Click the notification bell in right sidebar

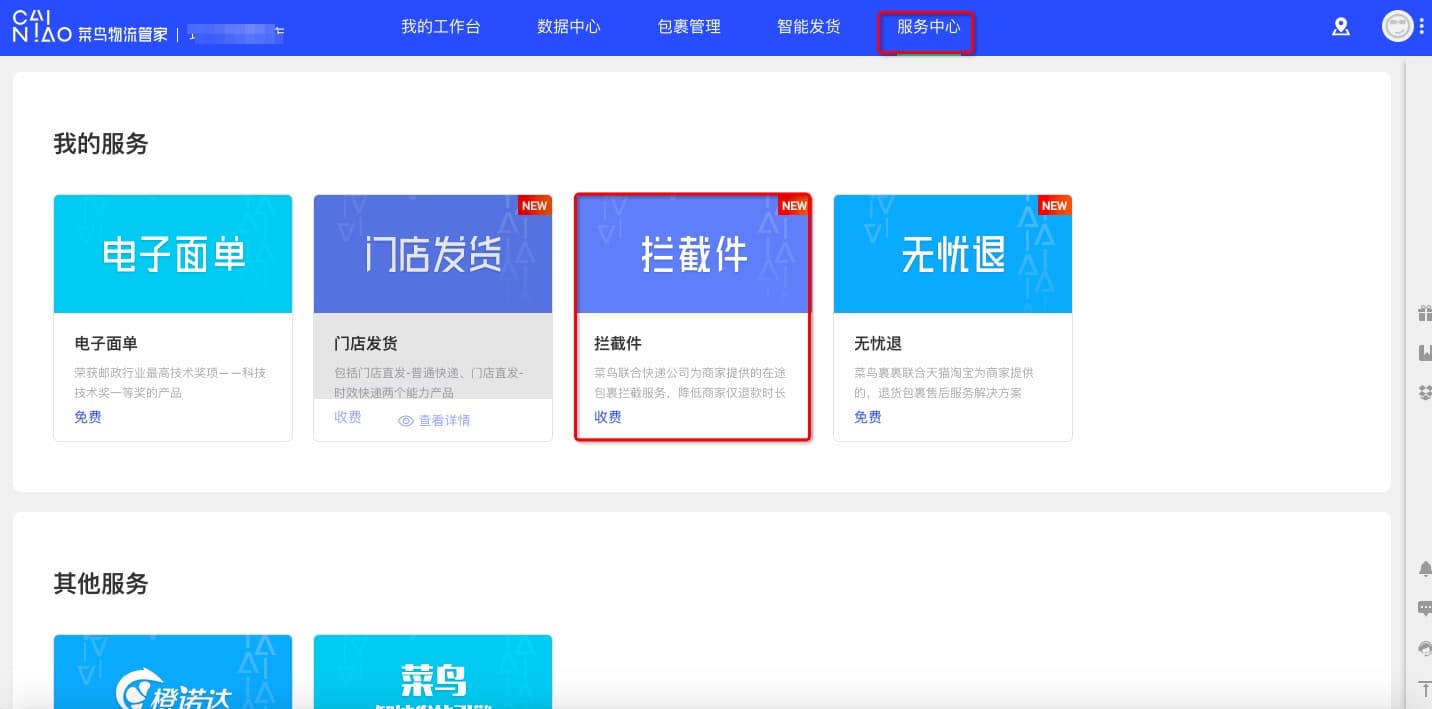coord(1425,569)
